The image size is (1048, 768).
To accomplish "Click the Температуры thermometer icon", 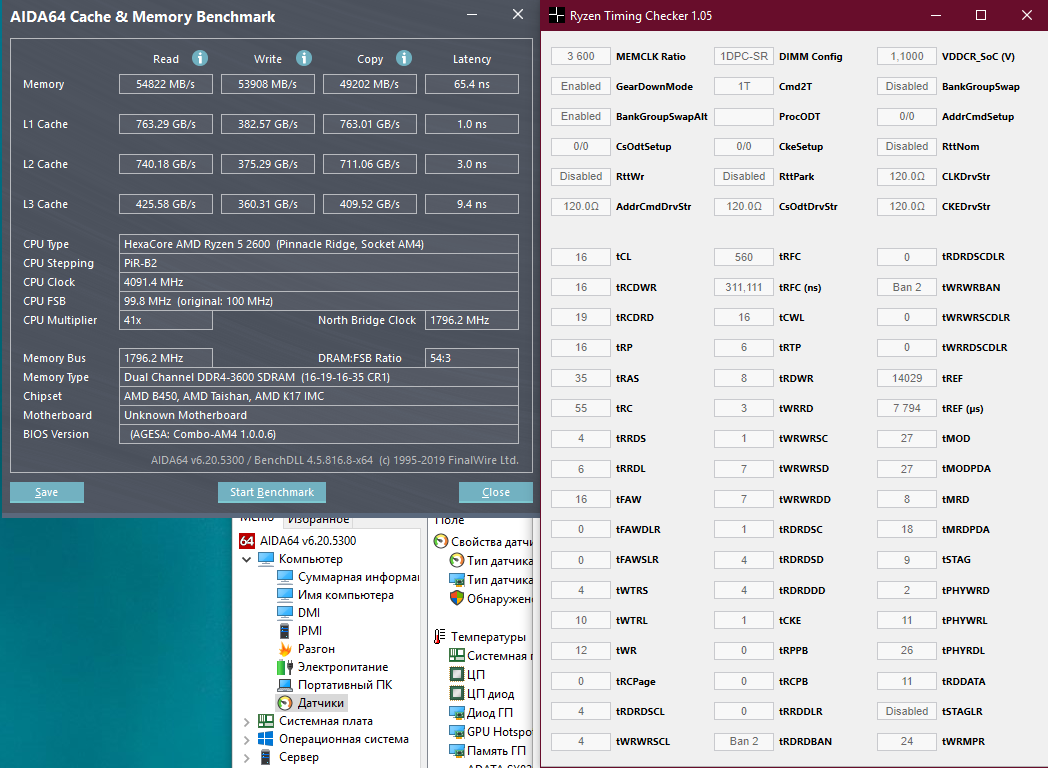I will coord(440,637).
